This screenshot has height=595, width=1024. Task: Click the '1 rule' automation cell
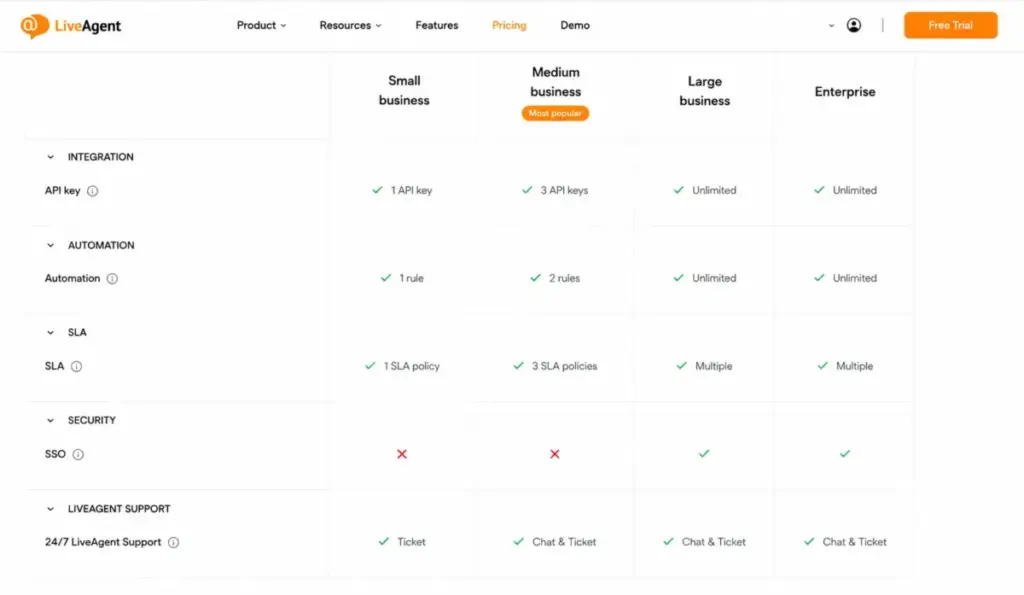tap(402, 278)
